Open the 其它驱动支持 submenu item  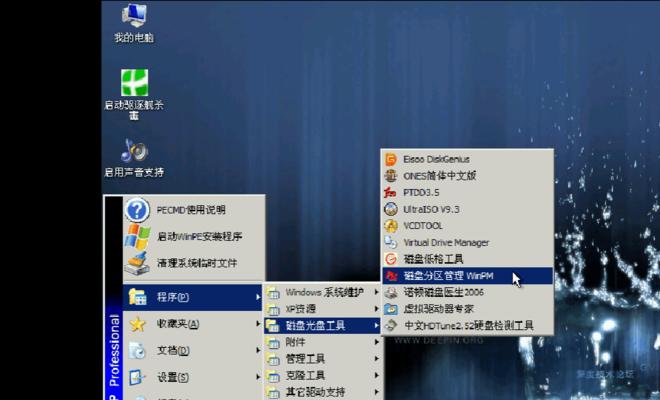coord(322,392)
